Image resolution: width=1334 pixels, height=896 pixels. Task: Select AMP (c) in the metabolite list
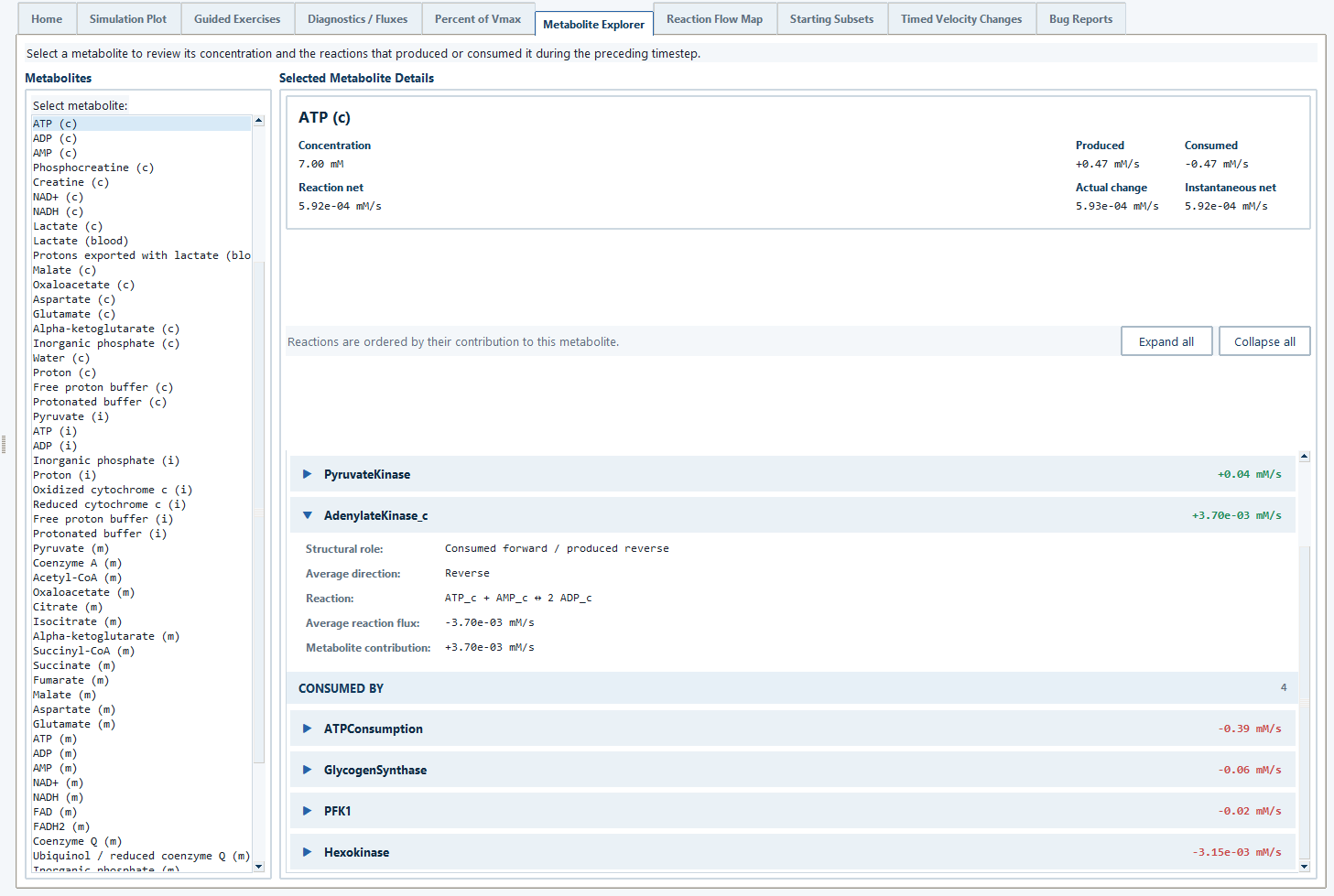141,153
